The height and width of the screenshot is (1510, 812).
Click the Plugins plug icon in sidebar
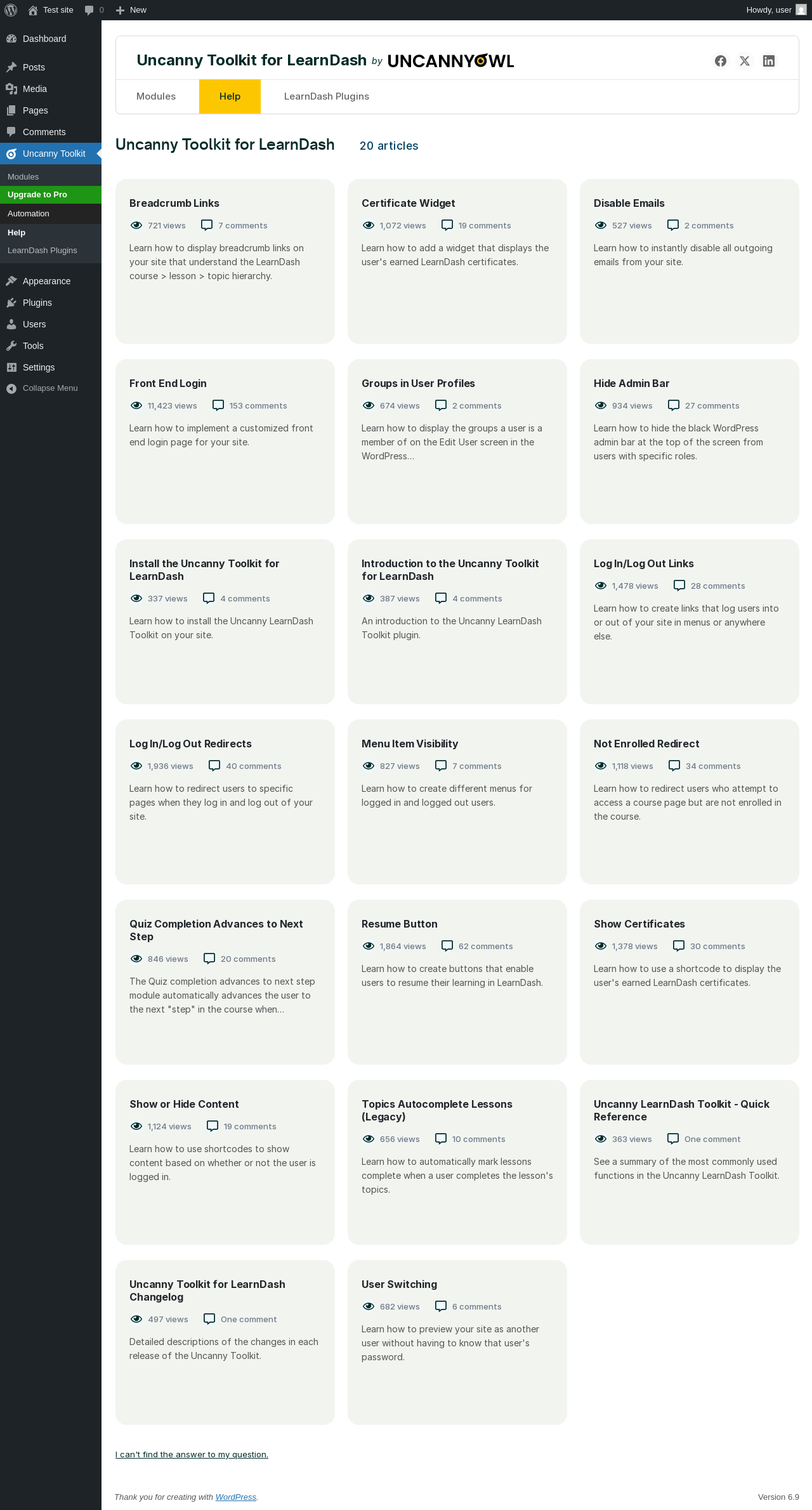click(11, 303)
